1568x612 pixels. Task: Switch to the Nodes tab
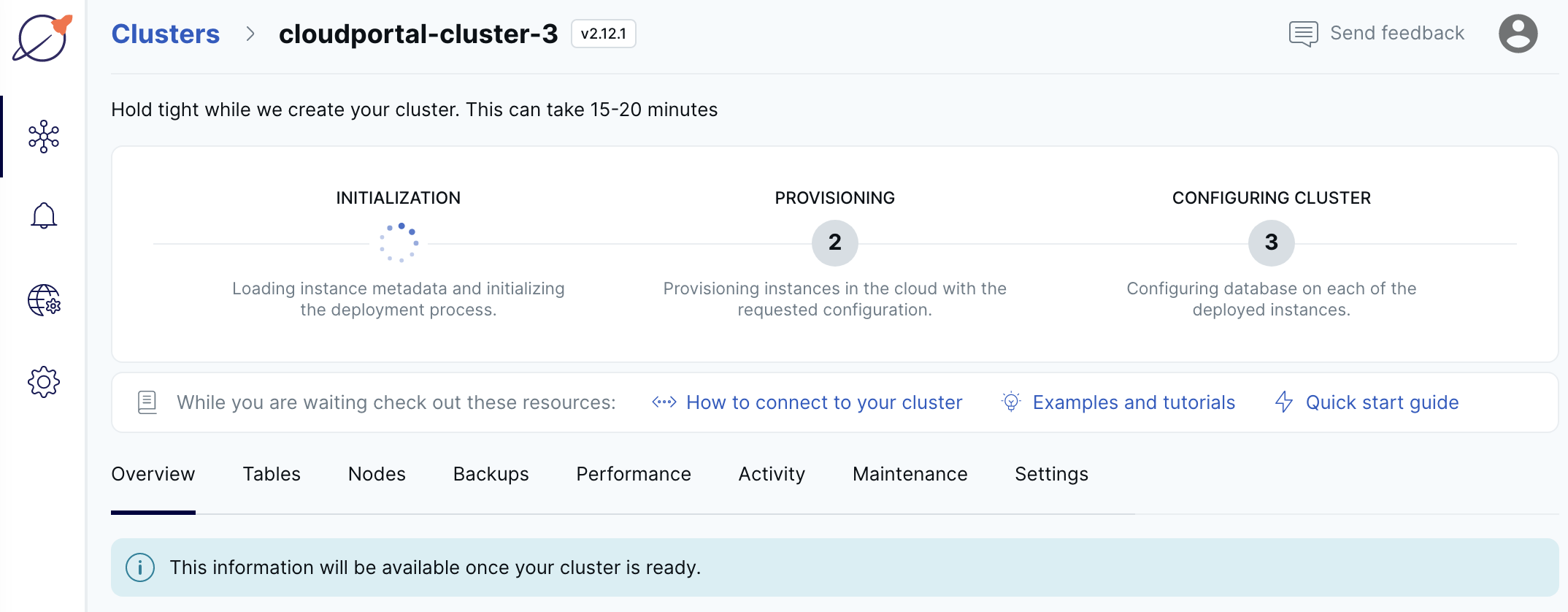[x=377, y=474]
